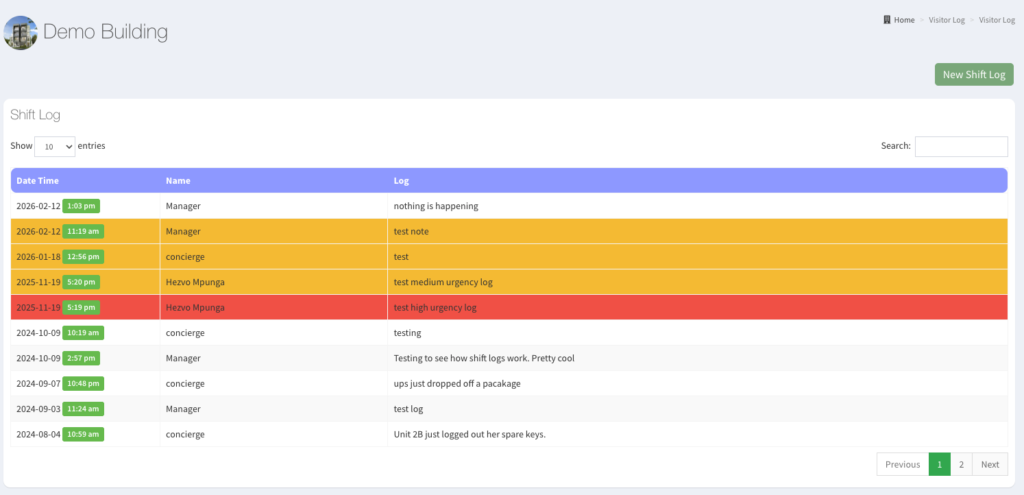1024x495 pixels.
Task: Click the first Visitor Log breadcrumb
Action: click(947, 20)
